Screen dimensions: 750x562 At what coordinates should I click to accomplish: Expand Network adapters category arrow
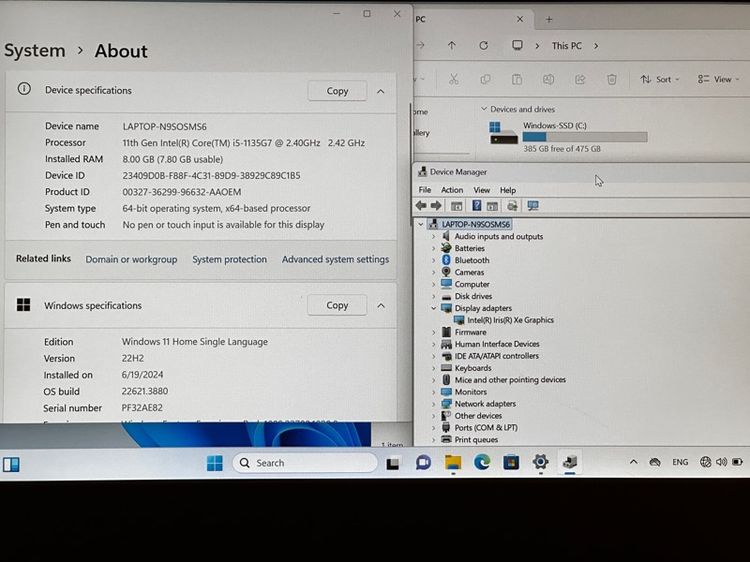(x=433, y=404)
